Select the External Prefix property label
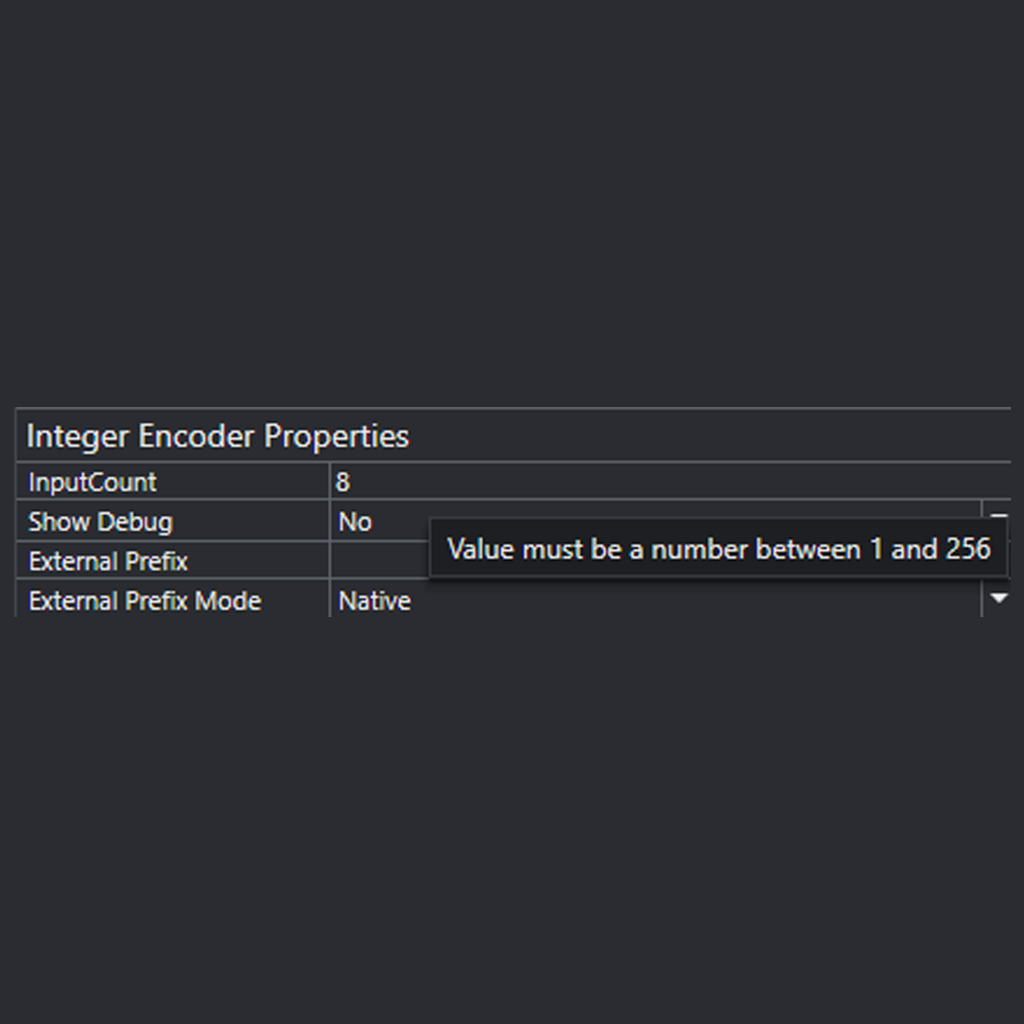Viewport: 1024px width, 1024px height. (107, 560)
